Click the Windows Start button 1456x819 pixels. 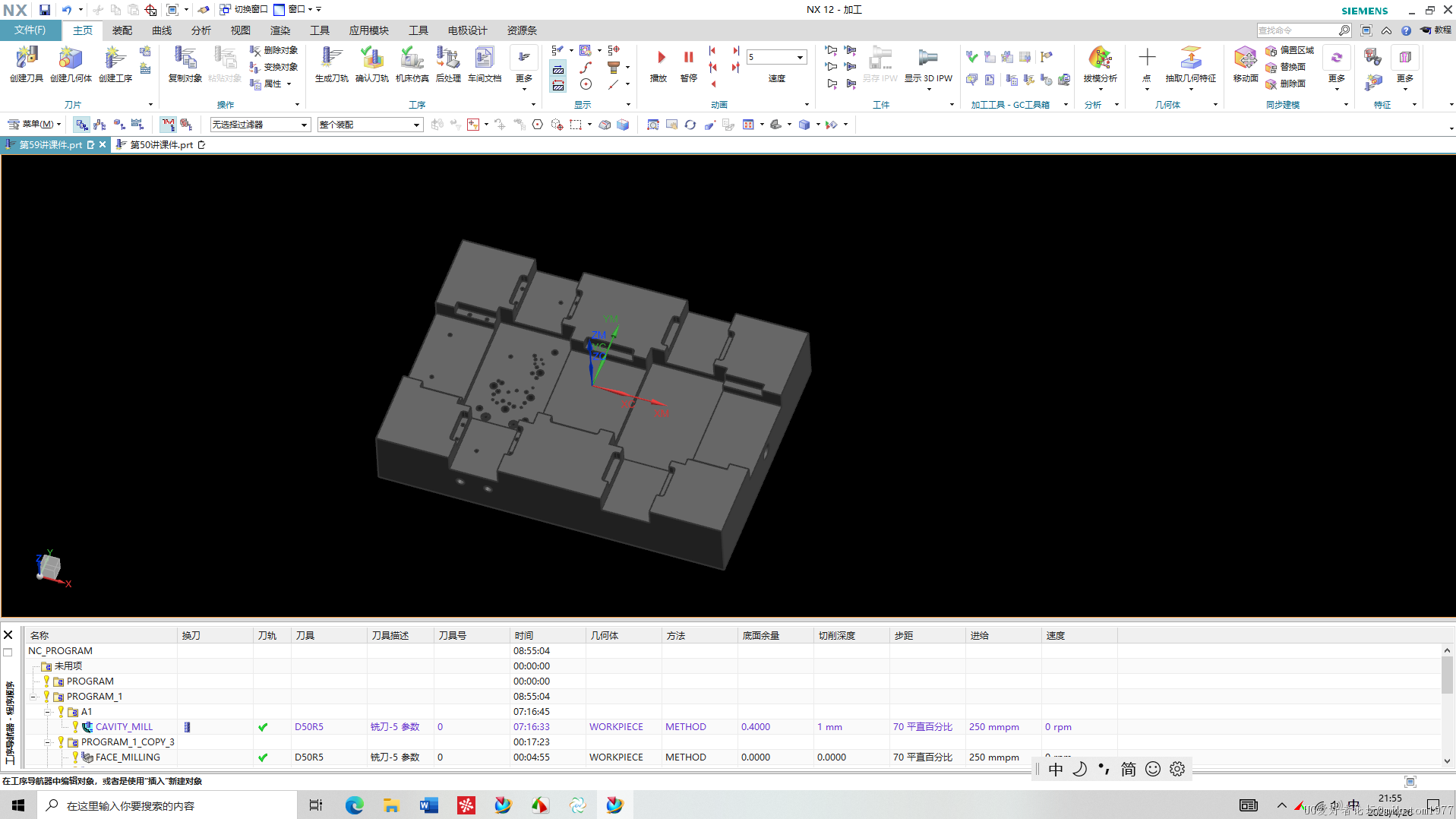pyautogui.click(x=18, y=805)
